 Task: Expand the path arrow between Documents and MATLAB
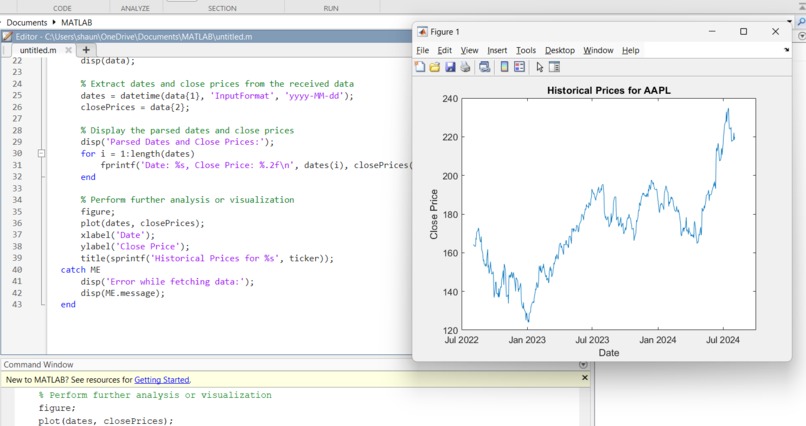tap(54, 22)
